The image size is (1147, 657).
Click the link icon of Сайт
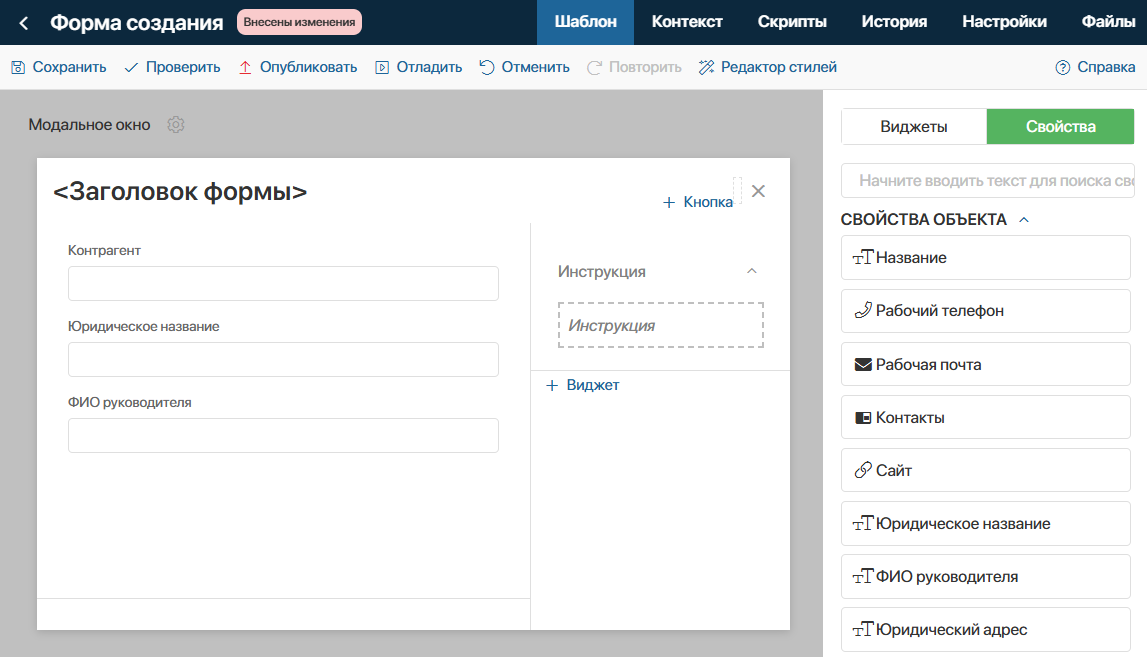tap(863, 470)
